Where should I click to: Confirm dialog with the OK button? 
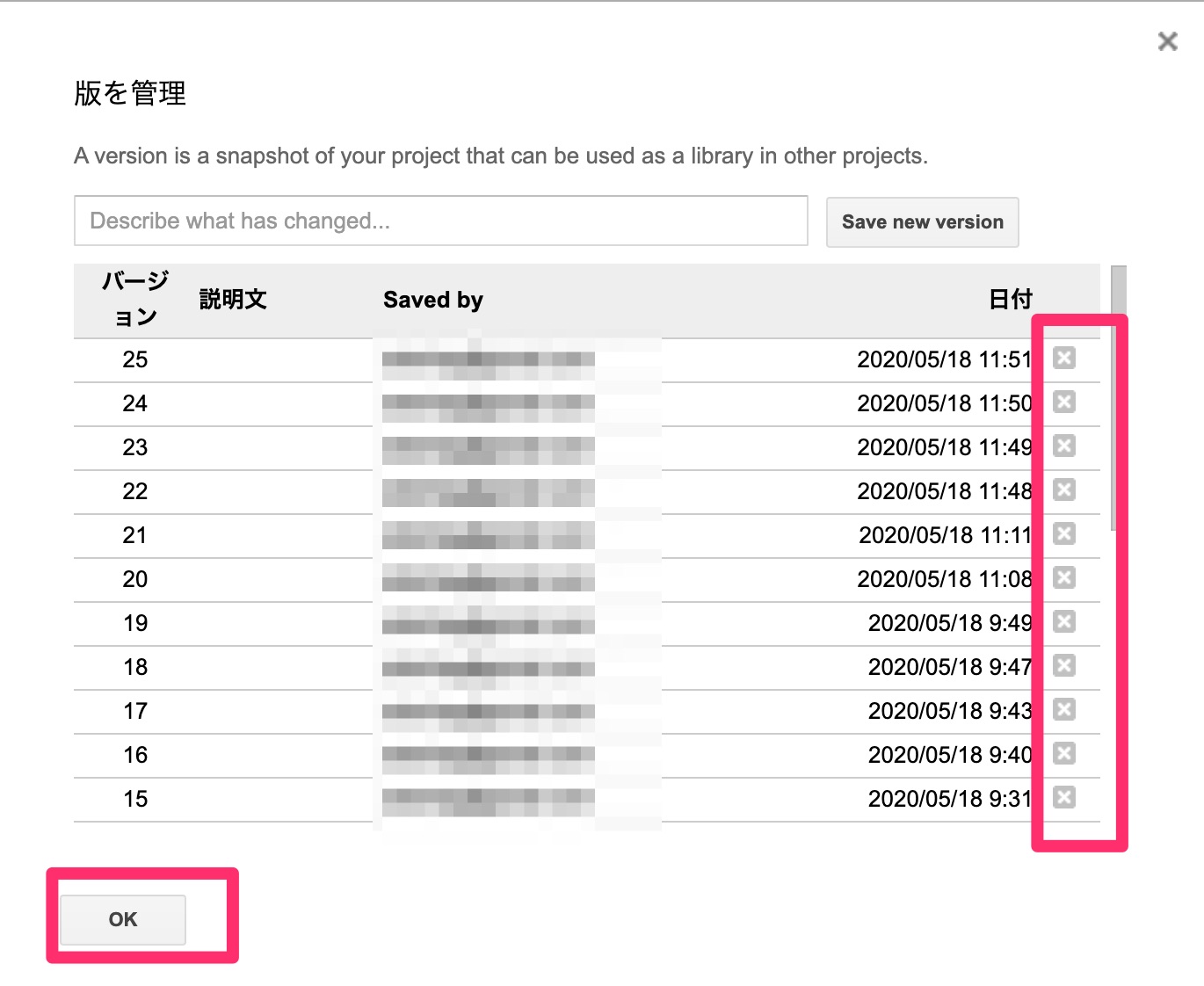(122, 919)
